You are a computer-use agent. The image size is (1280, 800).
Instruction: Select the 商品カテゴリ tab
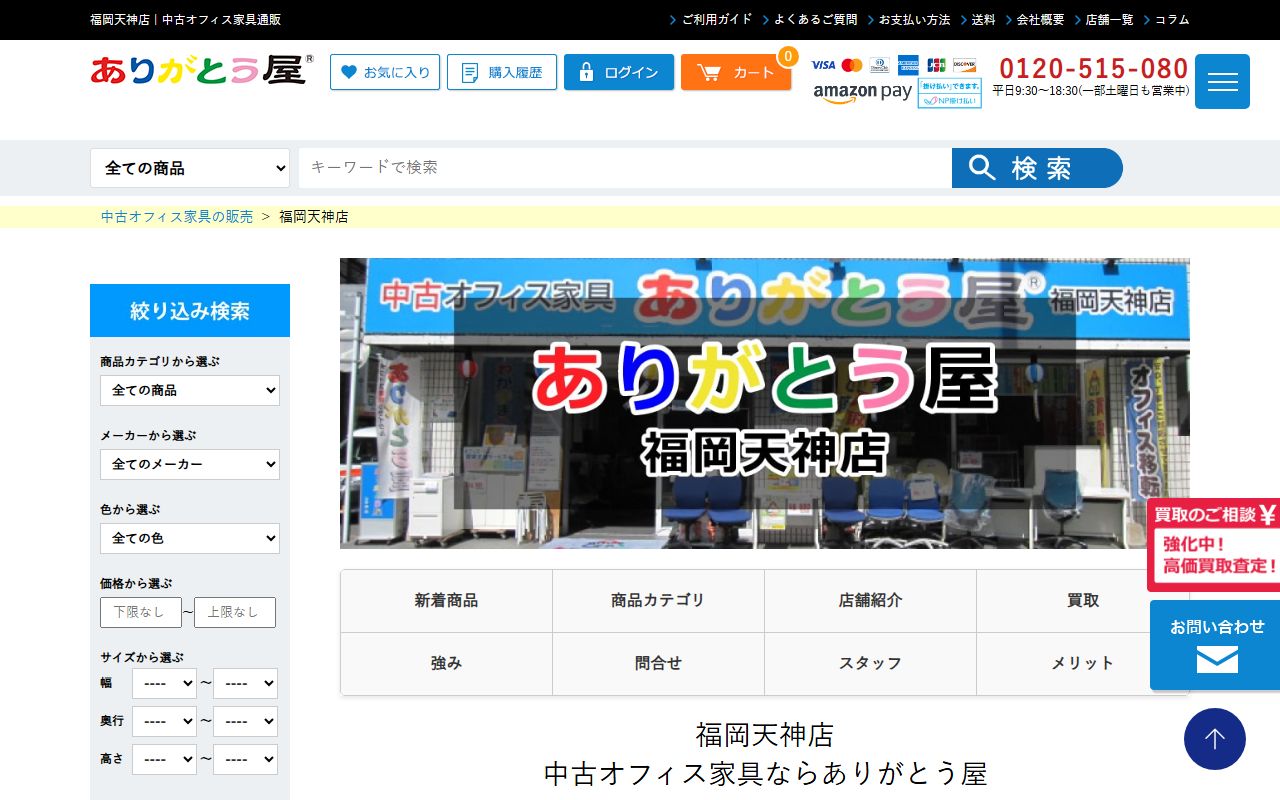658,601
